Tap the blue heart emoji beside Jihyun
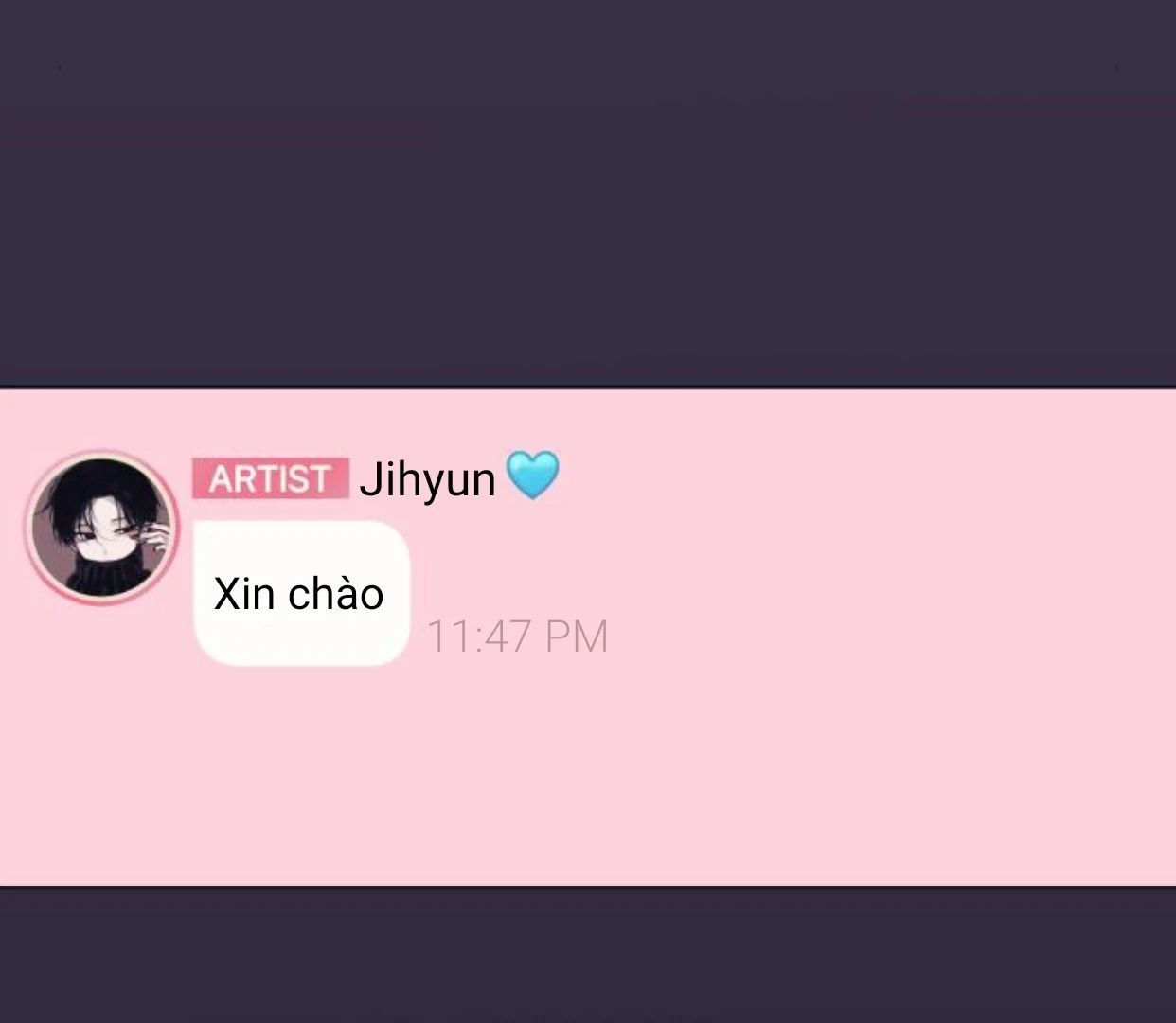The width and height of the screenshot is (1176, 1023). click(533, 476)
